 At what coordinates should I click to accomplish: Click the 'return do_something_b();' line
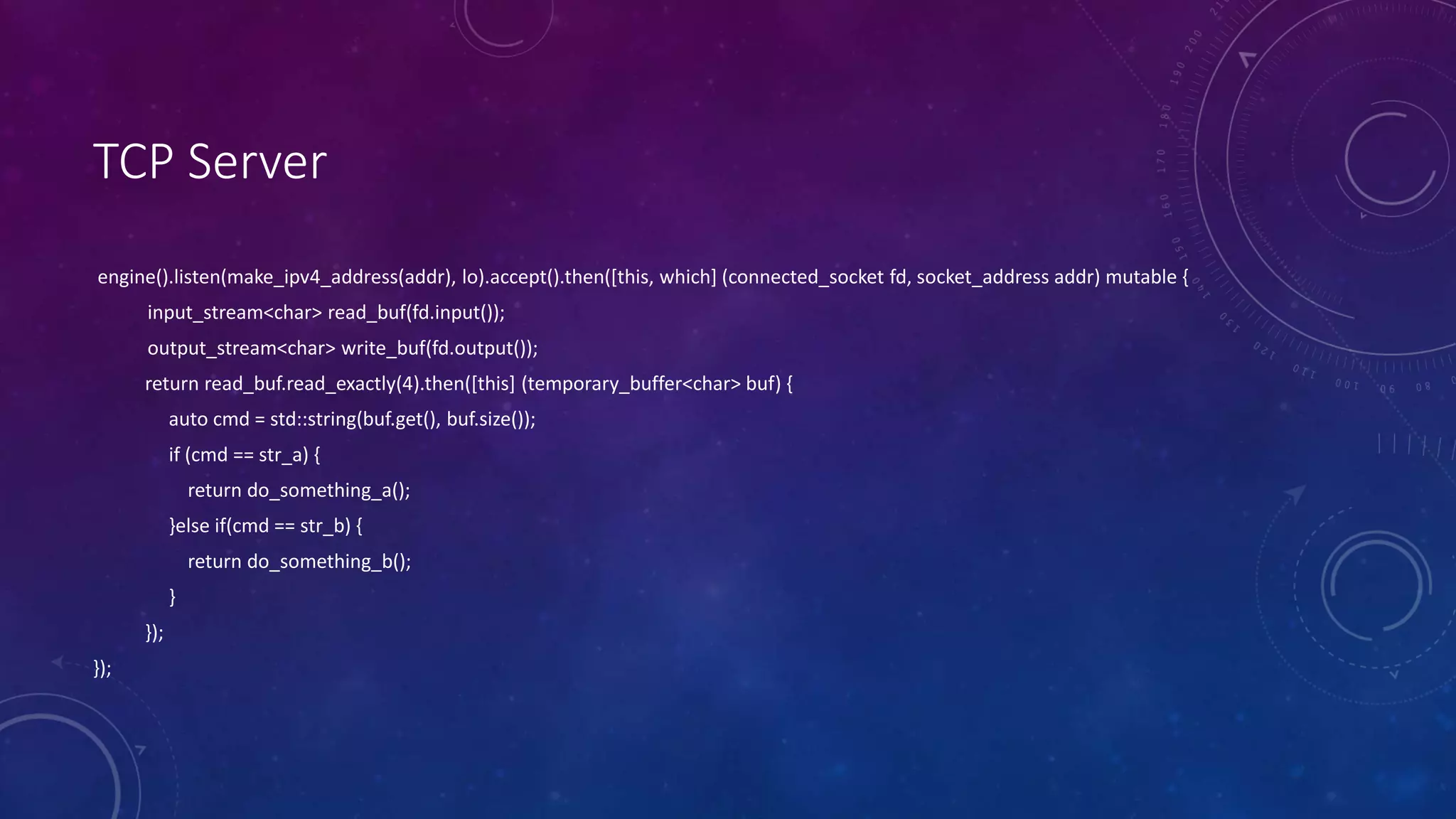[299, 562]
